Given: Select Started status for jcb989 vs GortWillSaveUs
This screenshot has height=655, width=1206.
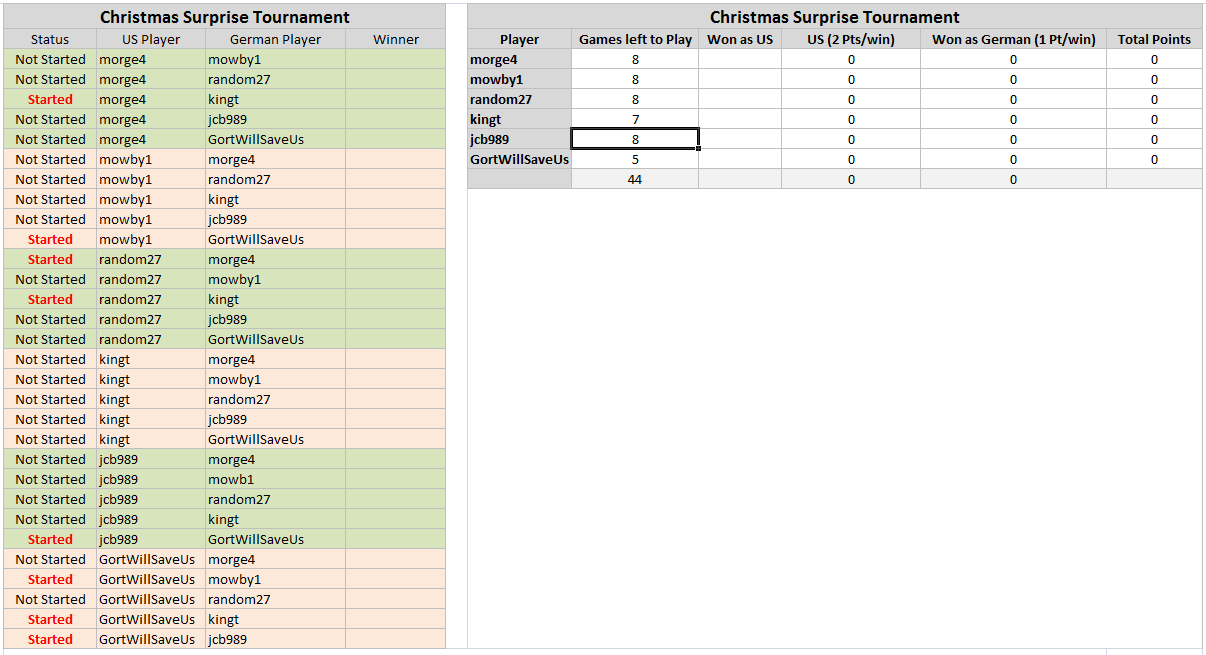Looking at the screenshot, I should (50, 539).
